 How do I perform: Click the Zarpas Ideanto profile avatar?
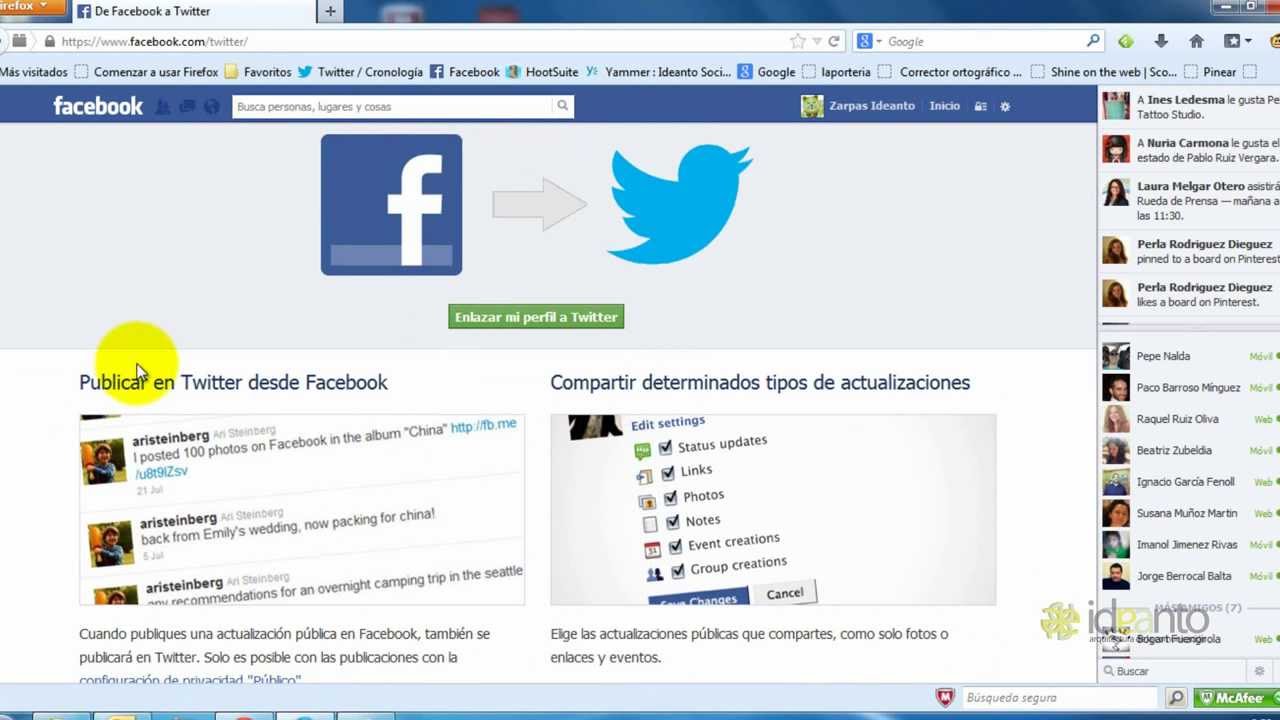(812, 106)
